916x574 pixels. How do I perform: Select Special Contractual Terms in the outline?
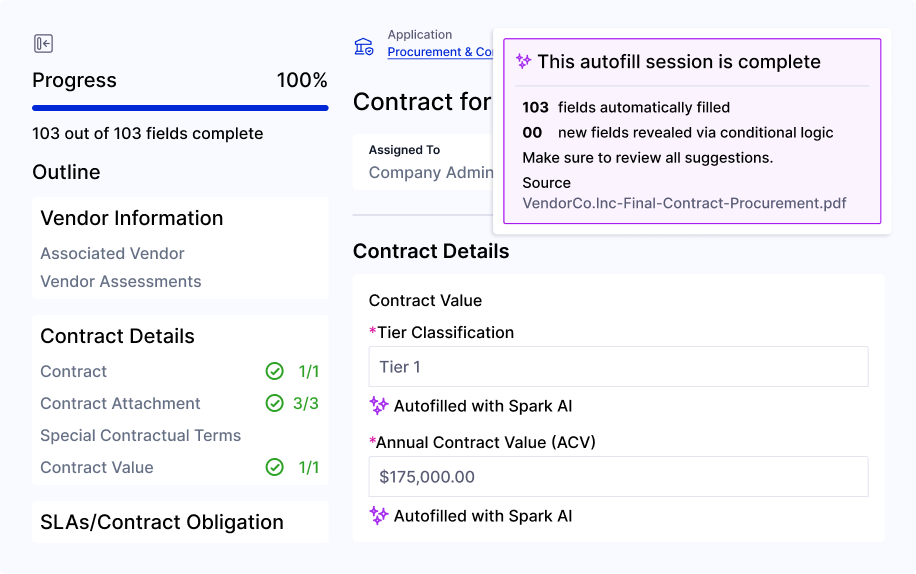140,436
